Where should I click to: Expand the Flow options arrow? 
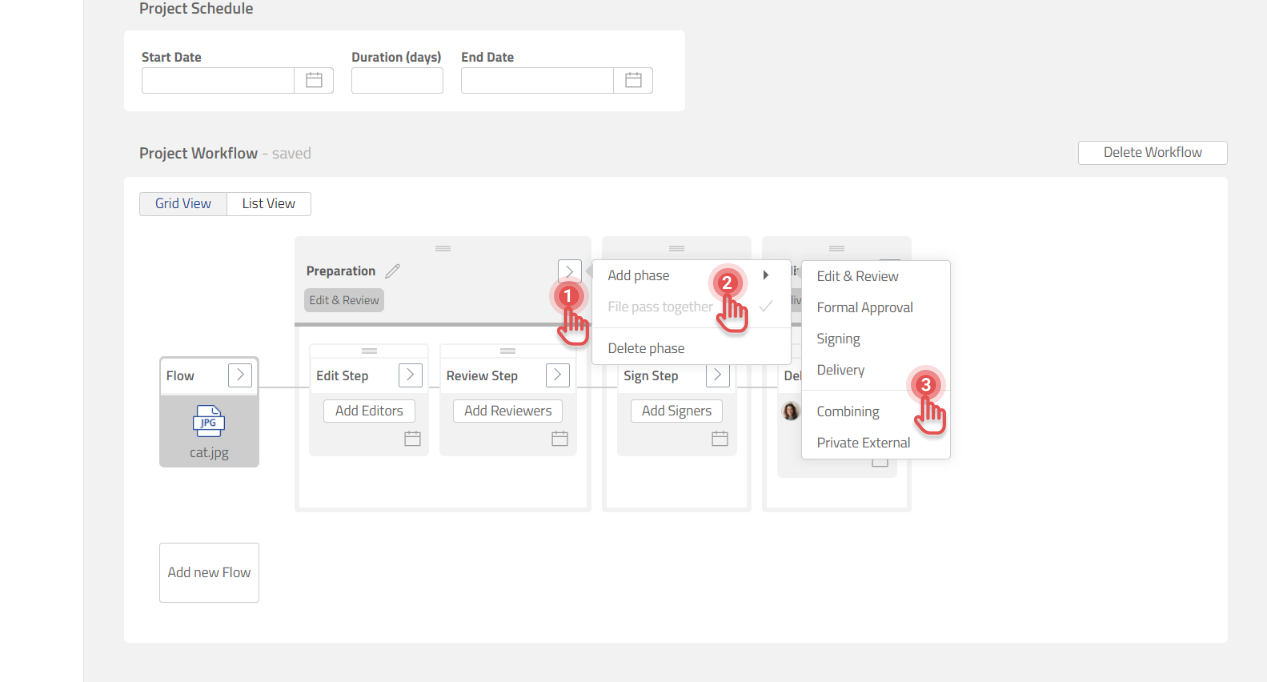coord(240,375)
